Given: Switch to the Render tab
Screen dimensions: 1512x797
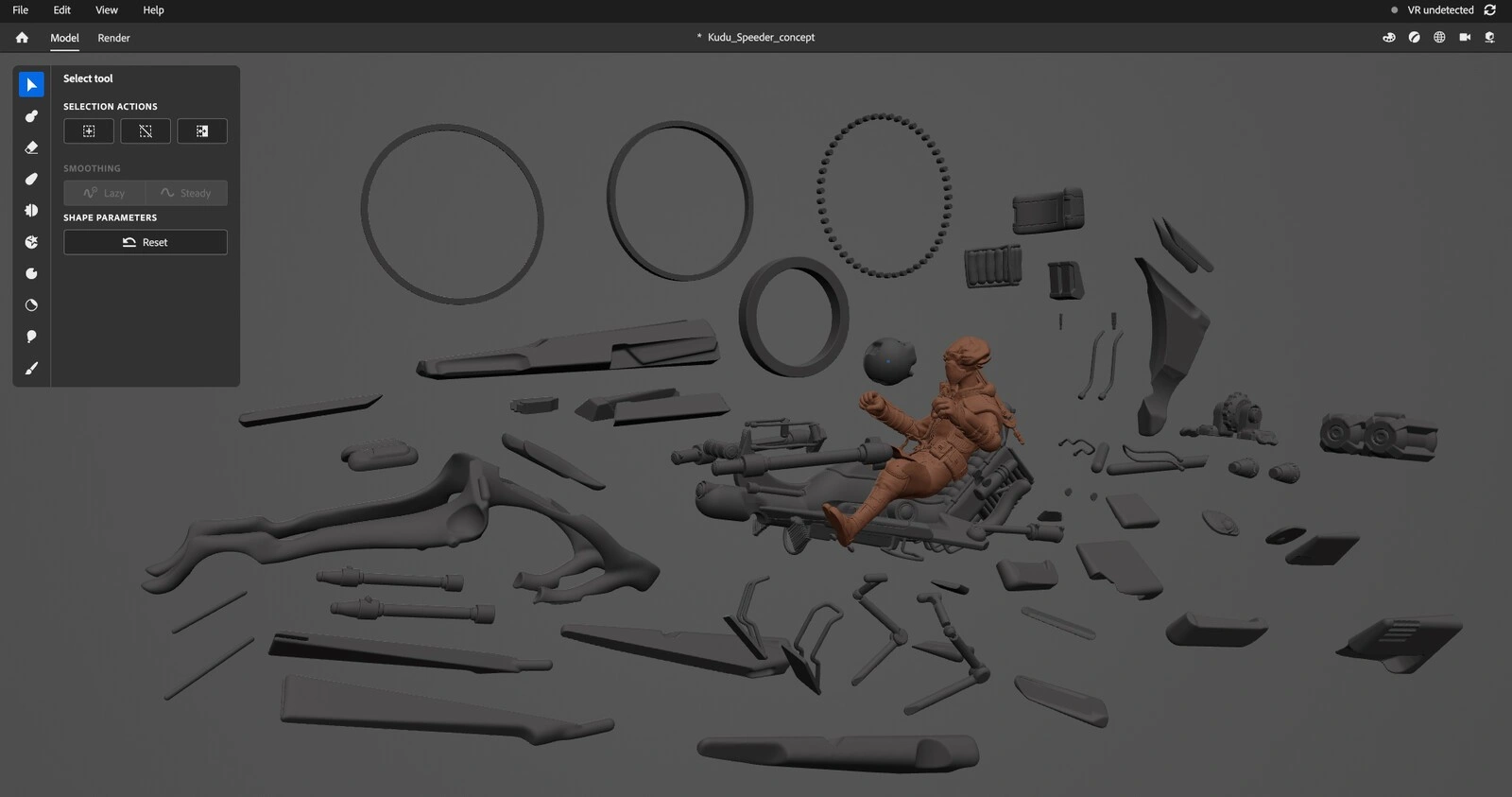Looking at the screenshot, I should coord(113,38).
